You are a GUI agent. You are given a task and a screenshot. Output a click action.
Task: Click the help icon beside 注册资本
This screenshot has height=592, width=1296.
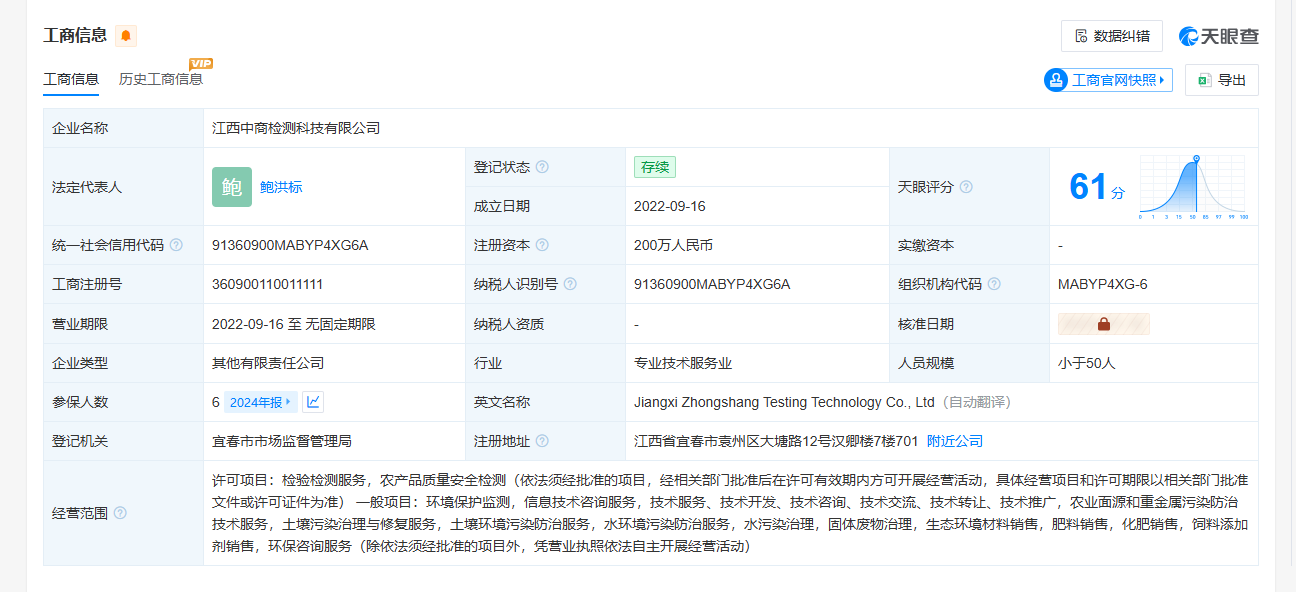[x=542, y=245]
